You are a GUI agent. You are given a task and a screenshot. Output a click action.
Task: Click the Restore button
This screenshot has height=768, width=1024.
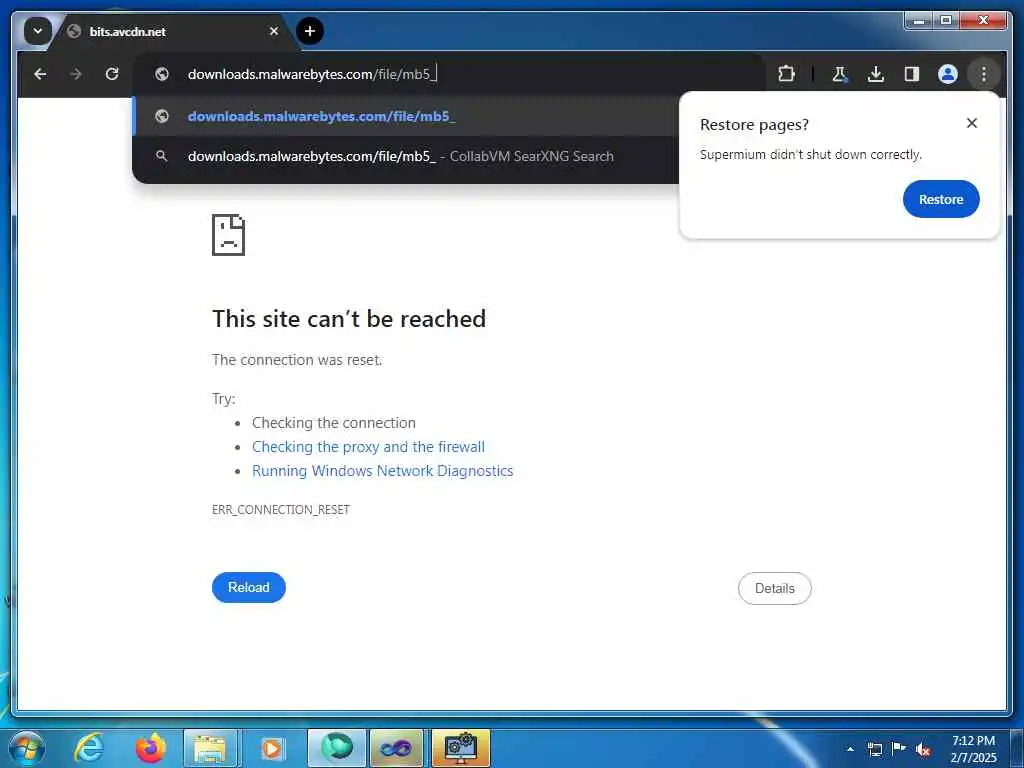click(x=941, y=199)
